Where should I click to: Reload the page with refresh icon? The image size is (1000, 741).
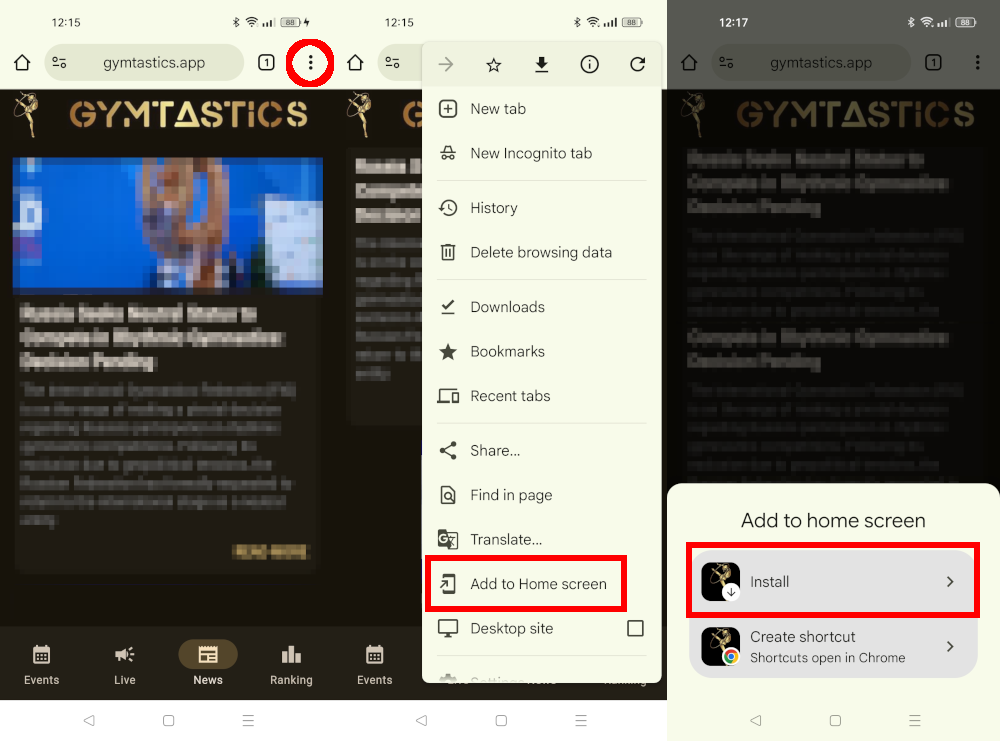[x=637, y=65]
